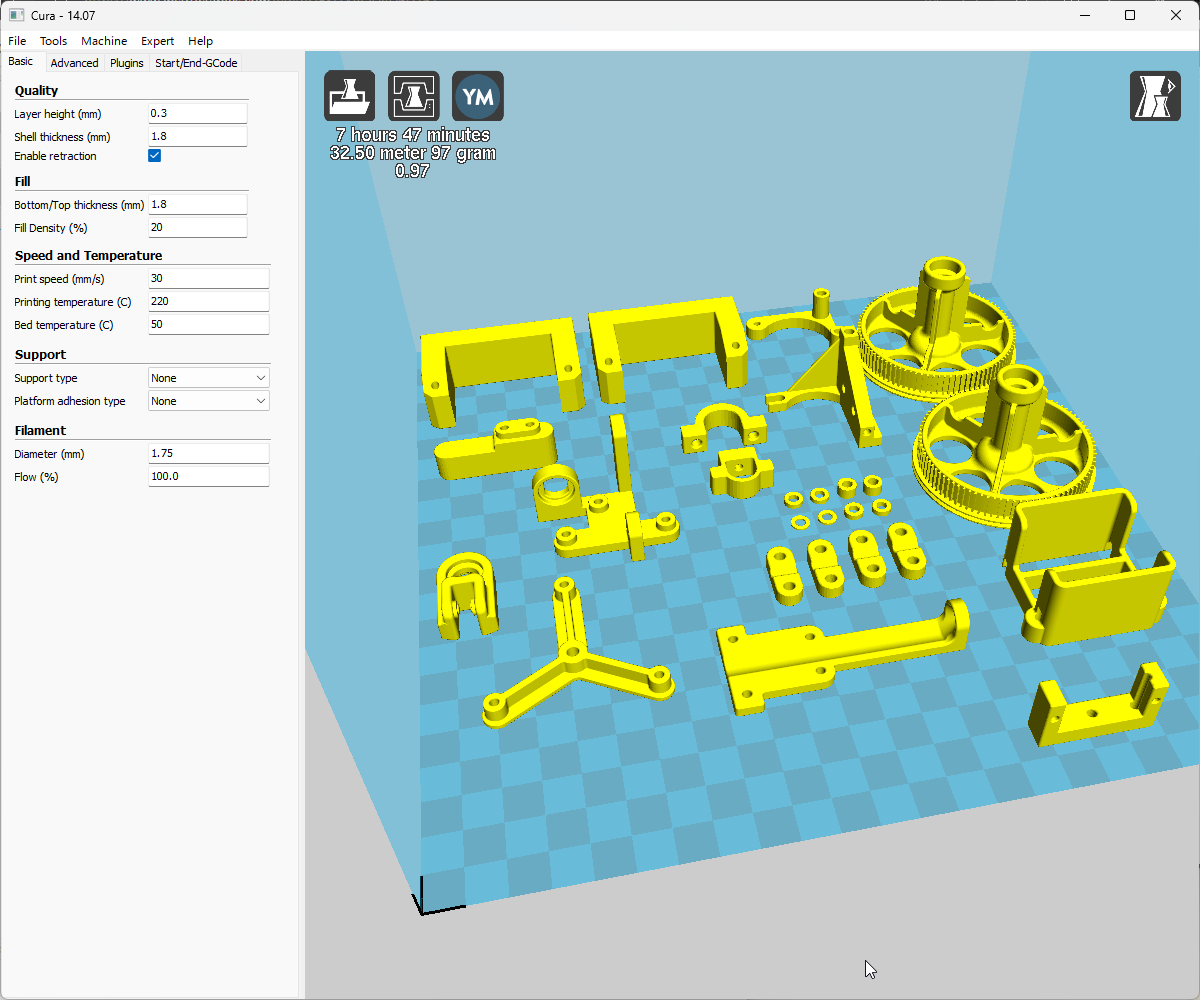Open the File menu
The width and height of the screenshot is (1200, 1000).
(x=17, y=41)
